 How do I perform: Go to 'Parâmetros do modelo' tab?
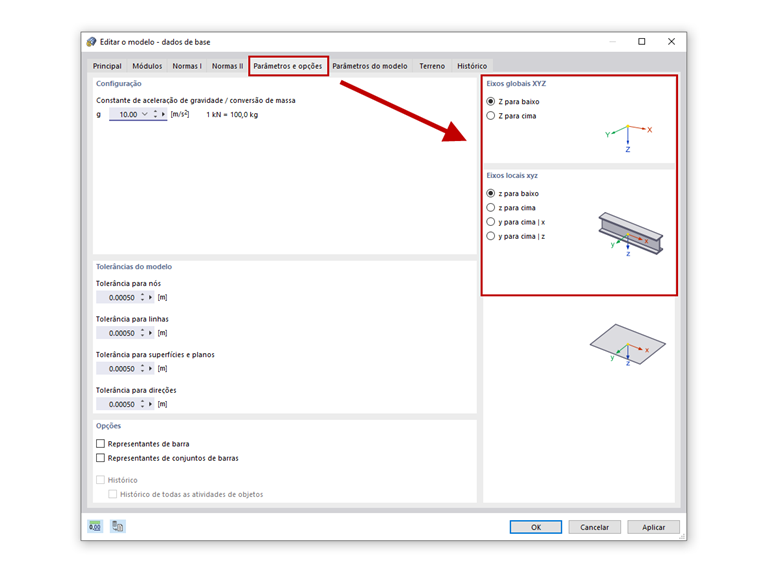[x=370, y=66]
